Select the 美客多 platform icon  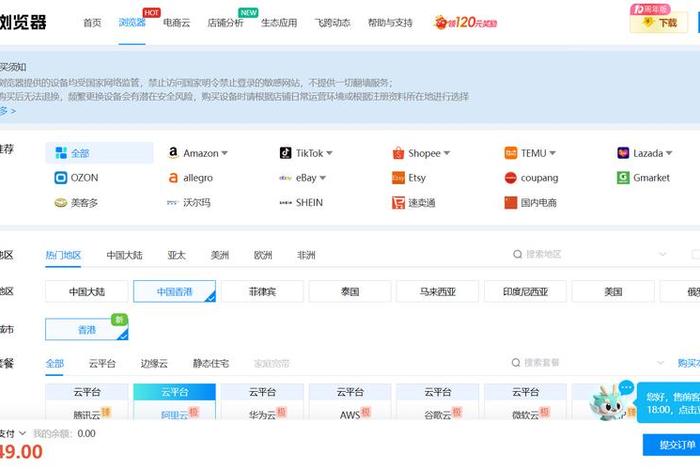[x=61, y=203]
